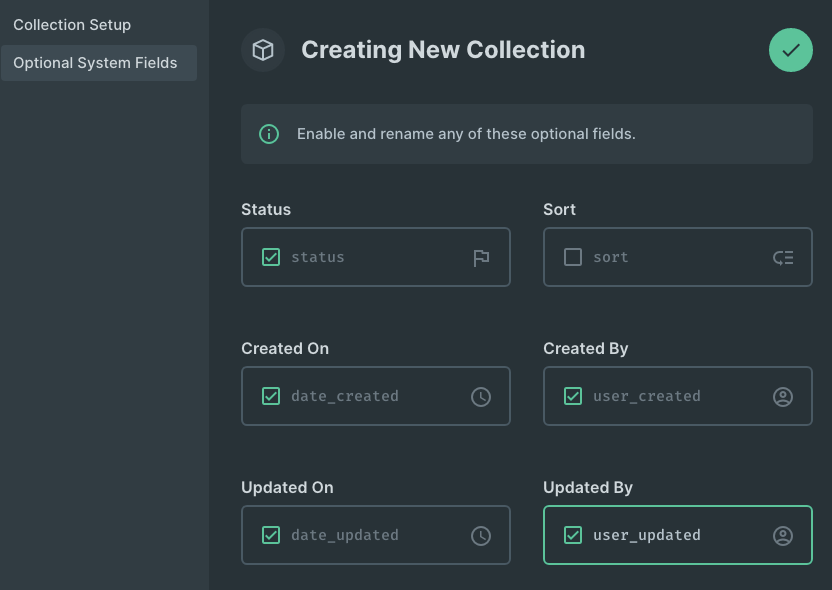Click the flag icon in Status field
Image resolution: width=832 pixels, height=590 pixels.
tap(481, 258)
